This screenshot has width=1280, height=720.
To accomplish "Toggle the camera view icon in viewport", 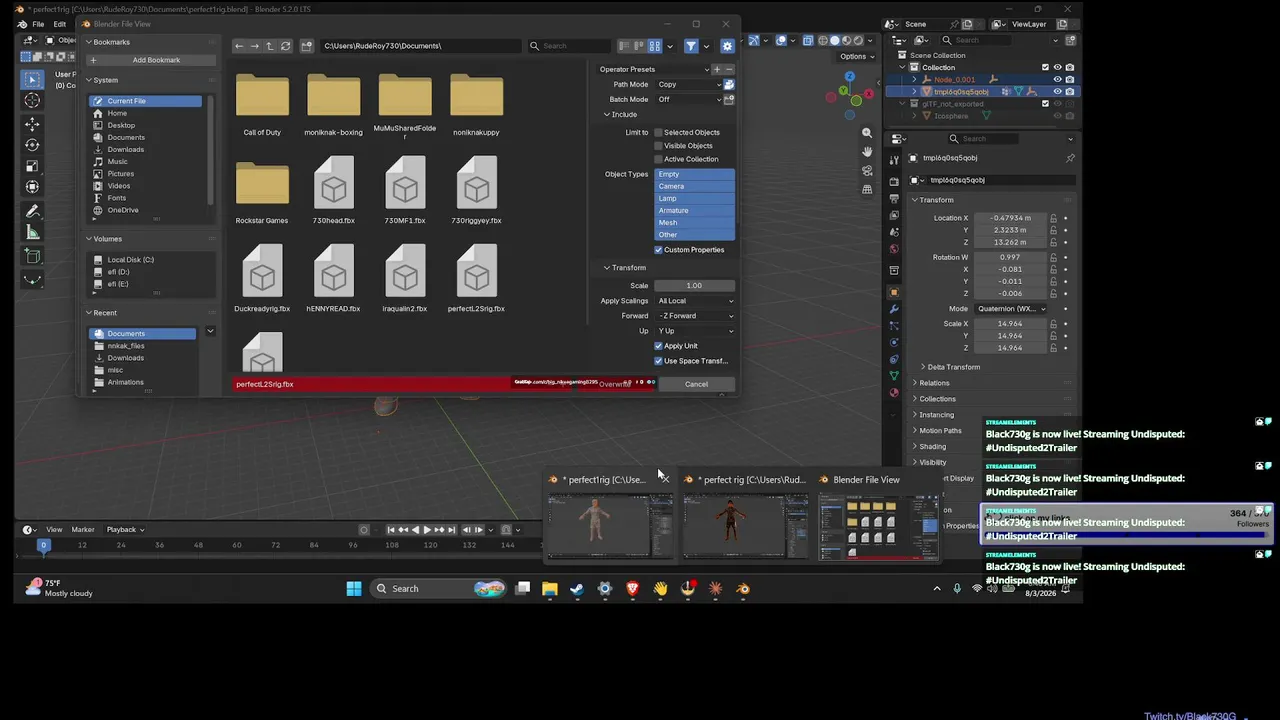I will (867, 171).
